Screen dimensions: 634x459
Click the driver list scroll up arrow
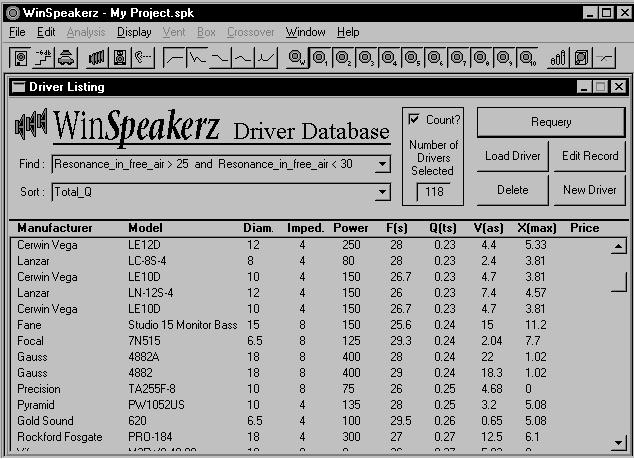click(x=619, y=246)
